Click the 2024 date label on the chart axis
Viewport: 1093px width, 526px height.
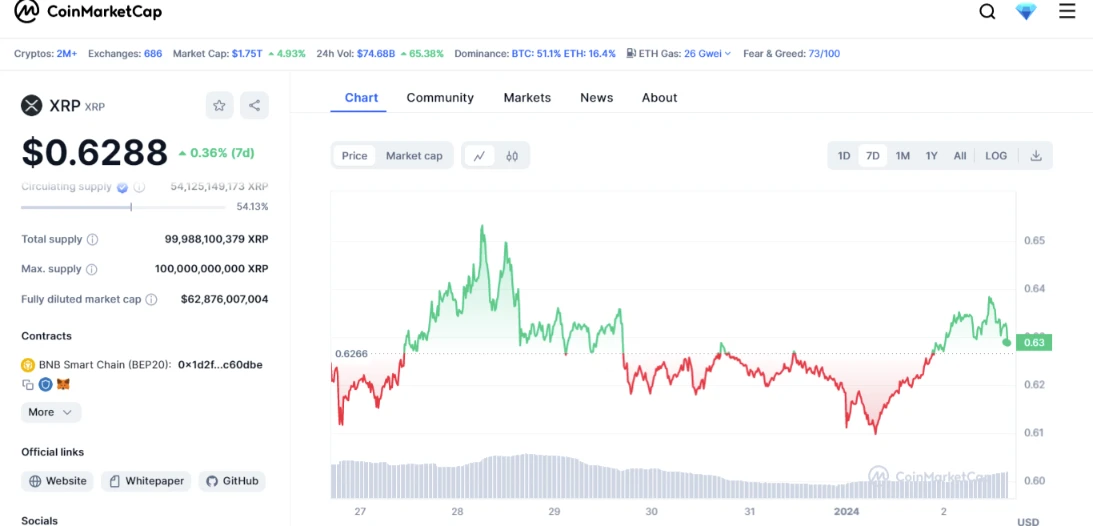point(848,511)
